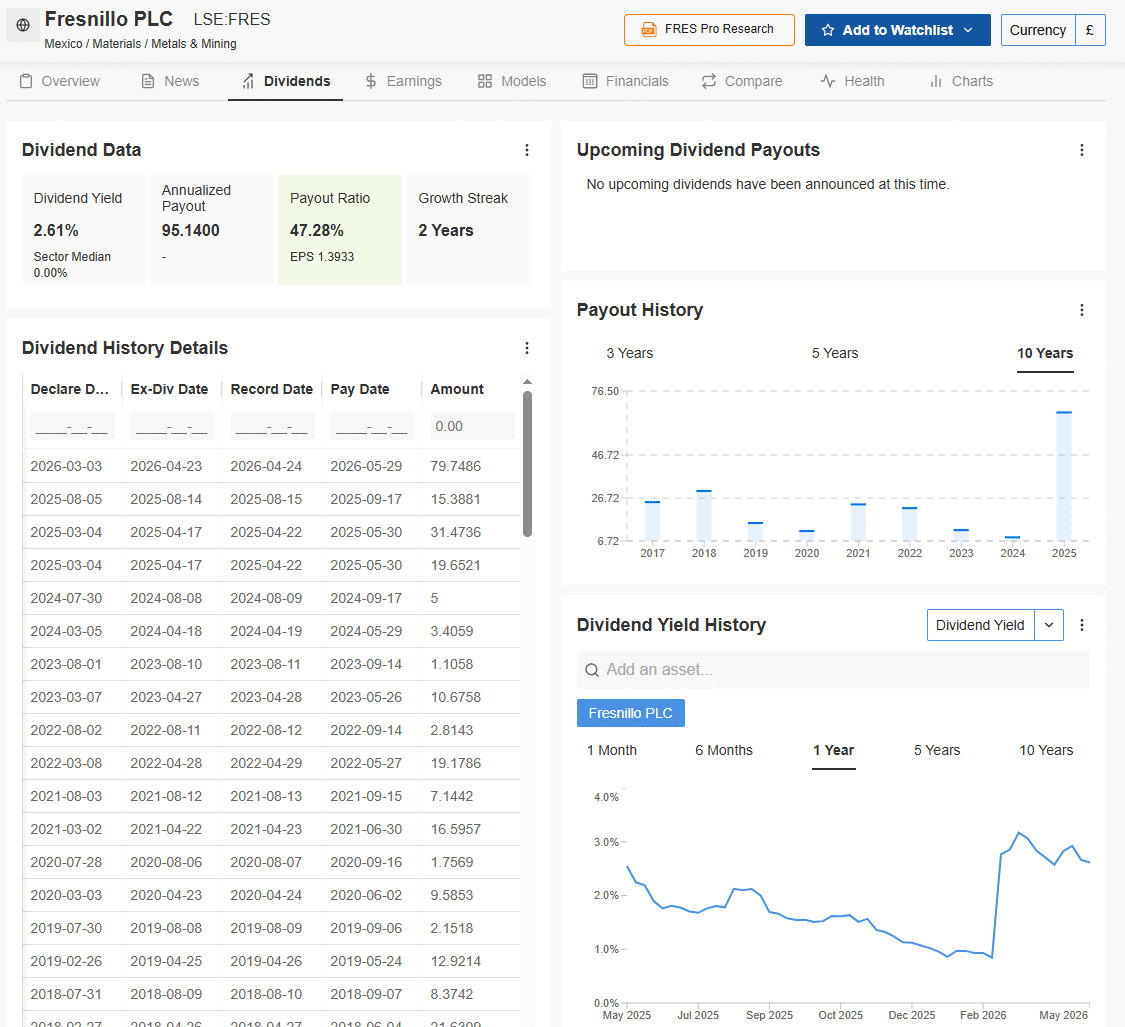The height and width of the screenshot is (1027, 1125).
Task: Add Fresnillo PLC to Watchlist
Action: point(898,30)
